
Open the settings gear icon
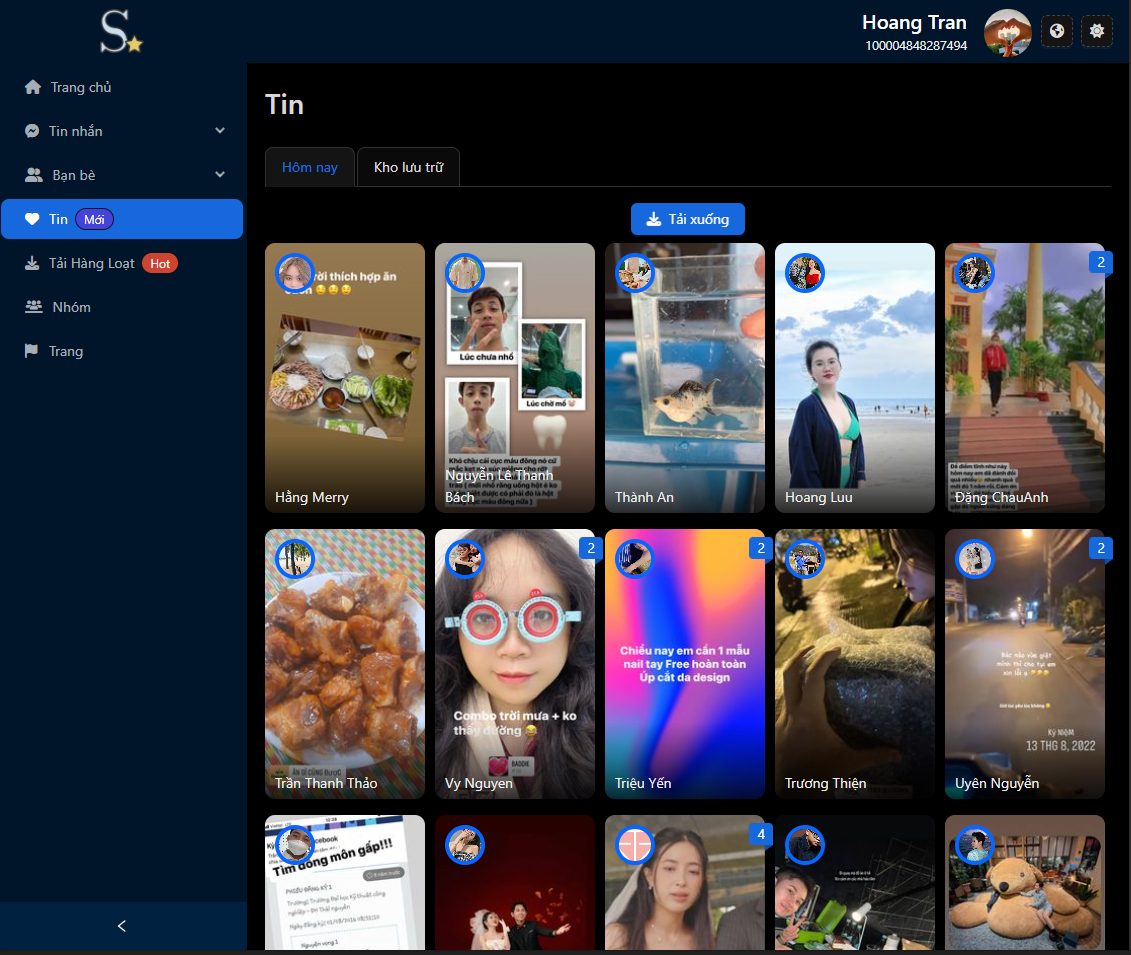[1096, 31]
